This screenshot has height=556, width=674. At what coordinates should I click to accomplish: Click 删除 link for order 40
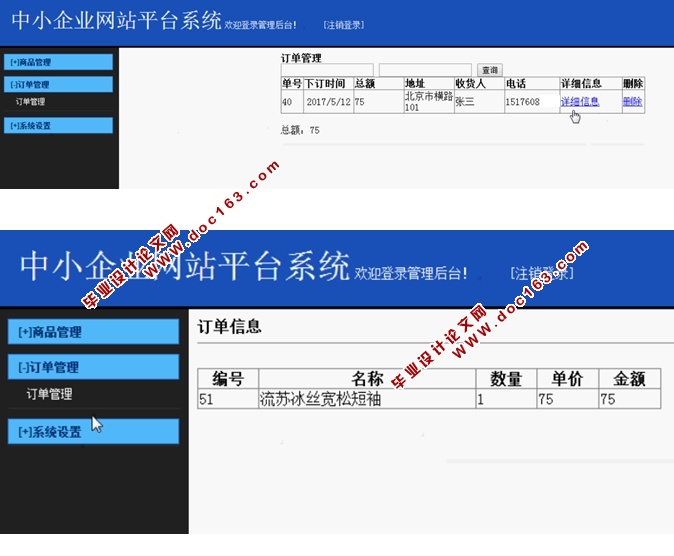pyautogui.click(x=632, y=101)
